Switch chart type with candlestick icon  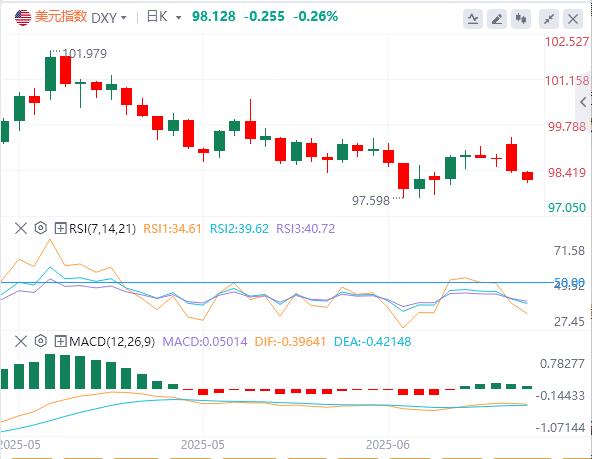pyautogui.click(x=521, y=19)
